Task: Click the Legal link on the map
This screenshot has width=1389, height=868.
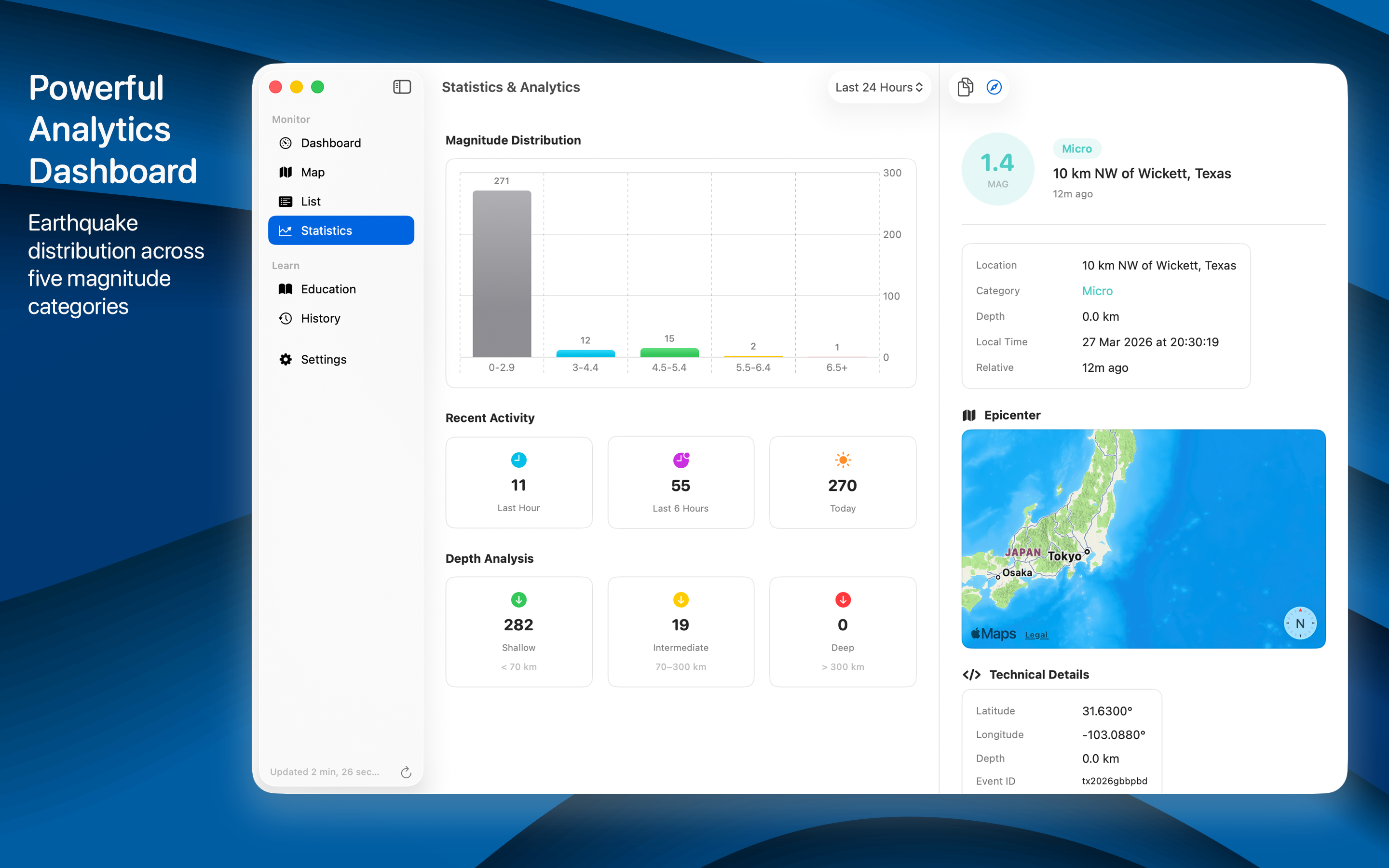Action: click(1036, 635)
